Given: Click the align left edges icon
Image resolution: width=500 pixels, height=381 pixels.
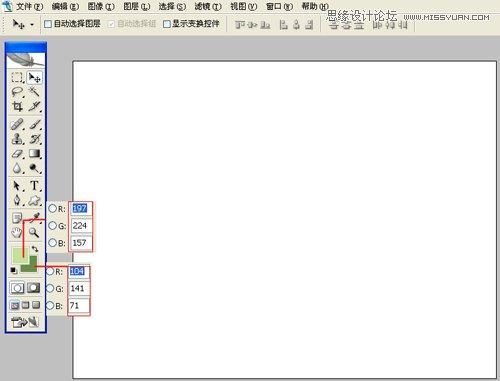Looking at the screenshot, I should click(283, 24).
